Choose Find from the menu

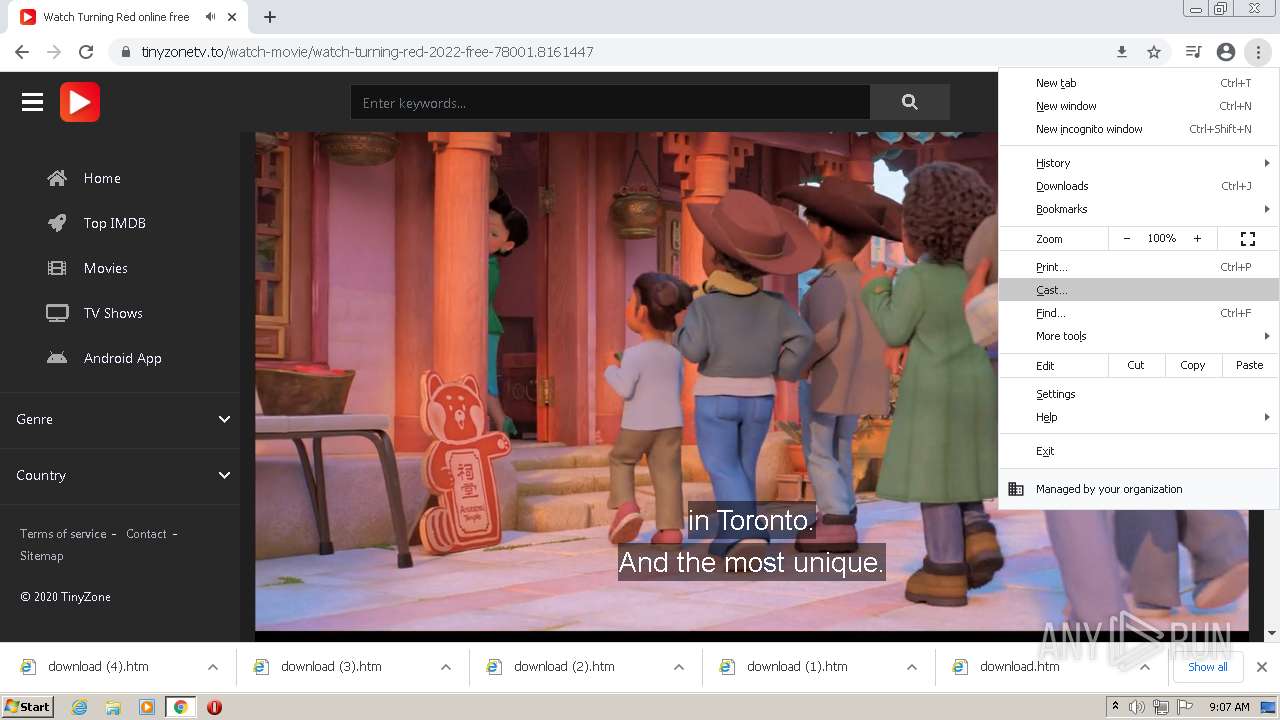1139,313
